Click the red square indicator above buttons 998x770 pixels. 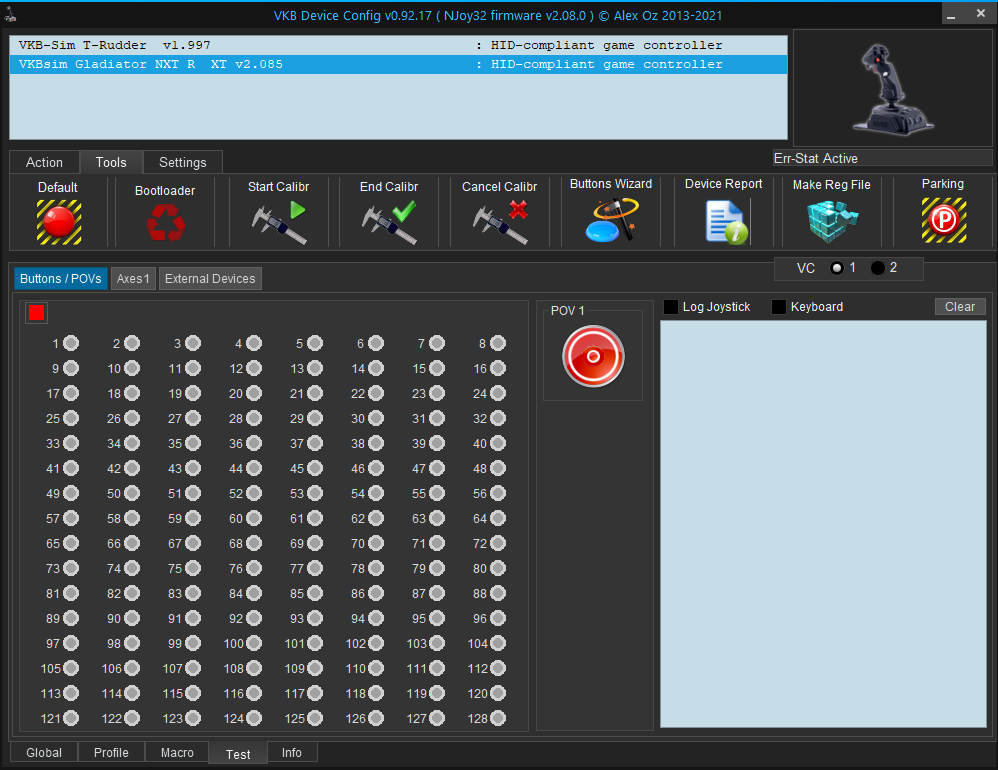[x=36, y=312]
